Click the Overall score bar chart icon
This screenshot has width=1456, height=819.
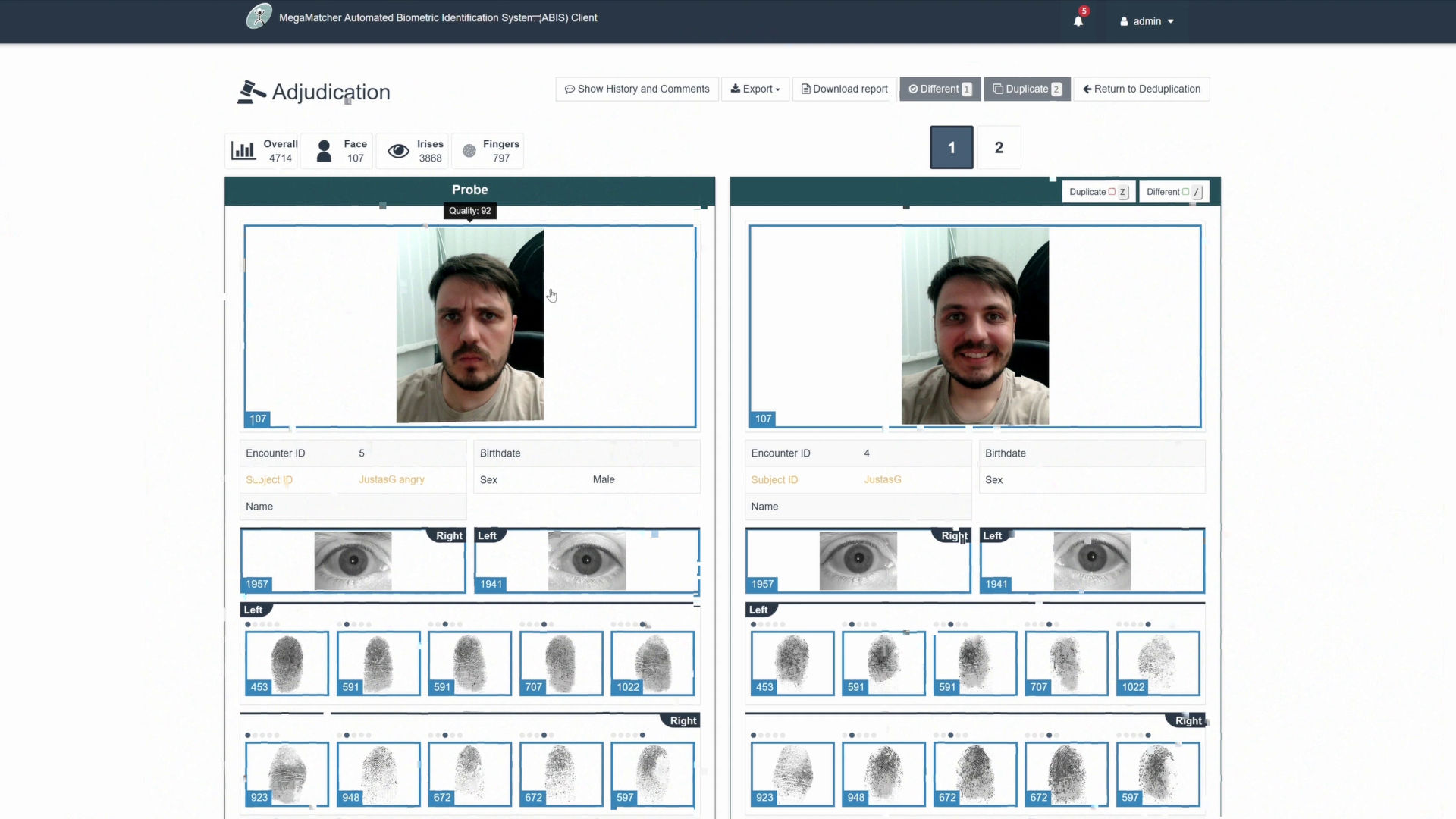243,150
